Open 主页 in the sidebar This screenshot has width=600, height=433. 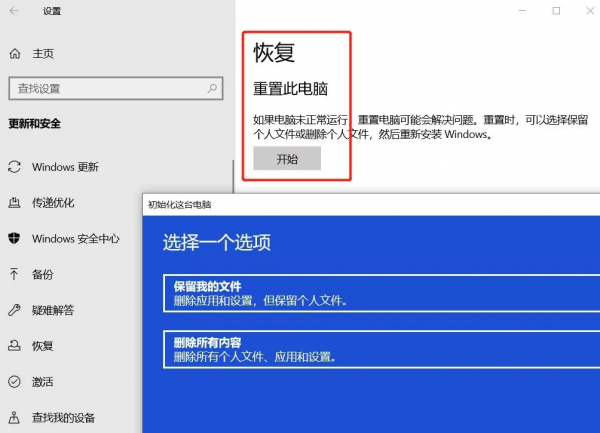point(43,54)
